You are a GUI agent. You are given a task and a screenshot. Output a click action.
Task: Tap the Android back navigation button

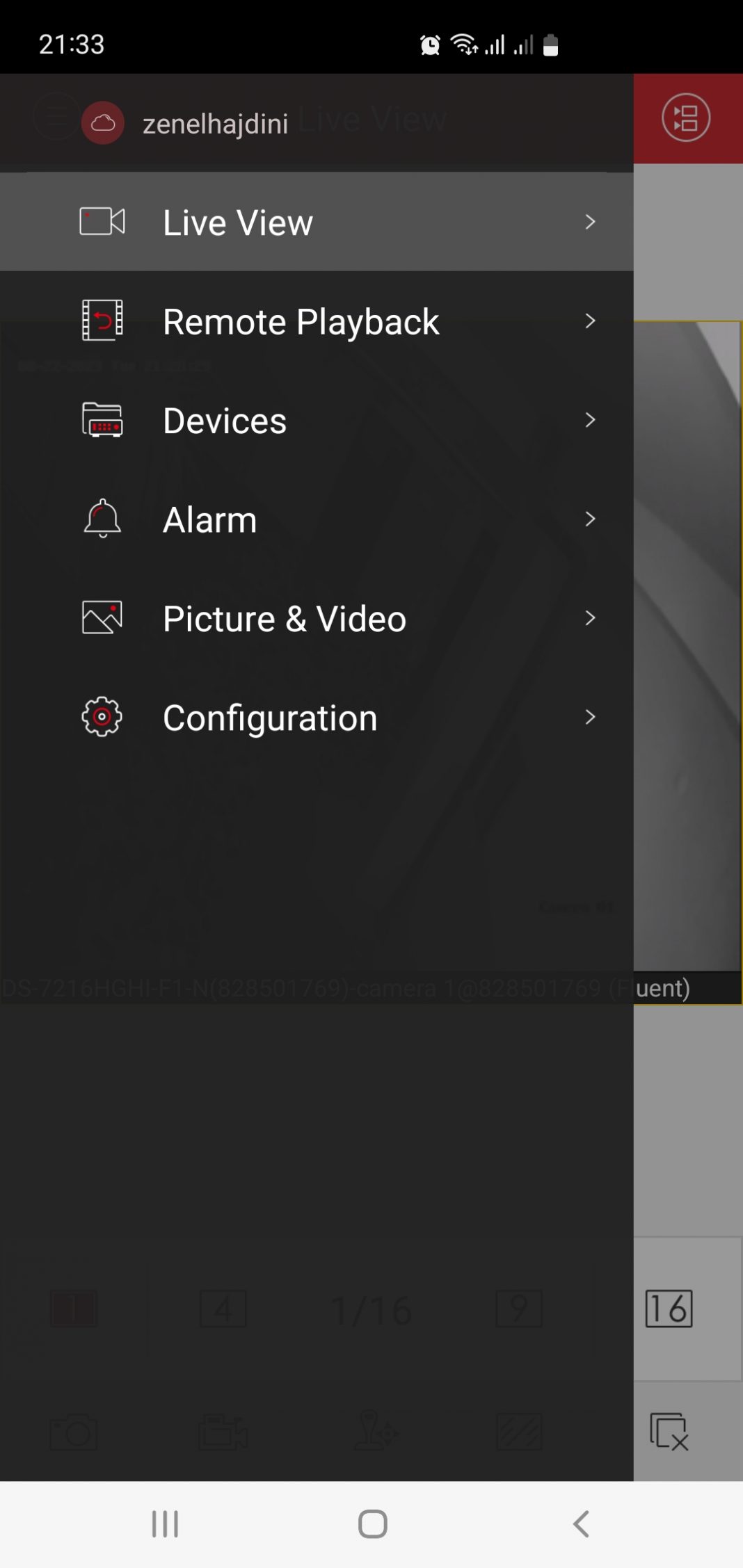tap(581, 1523)
